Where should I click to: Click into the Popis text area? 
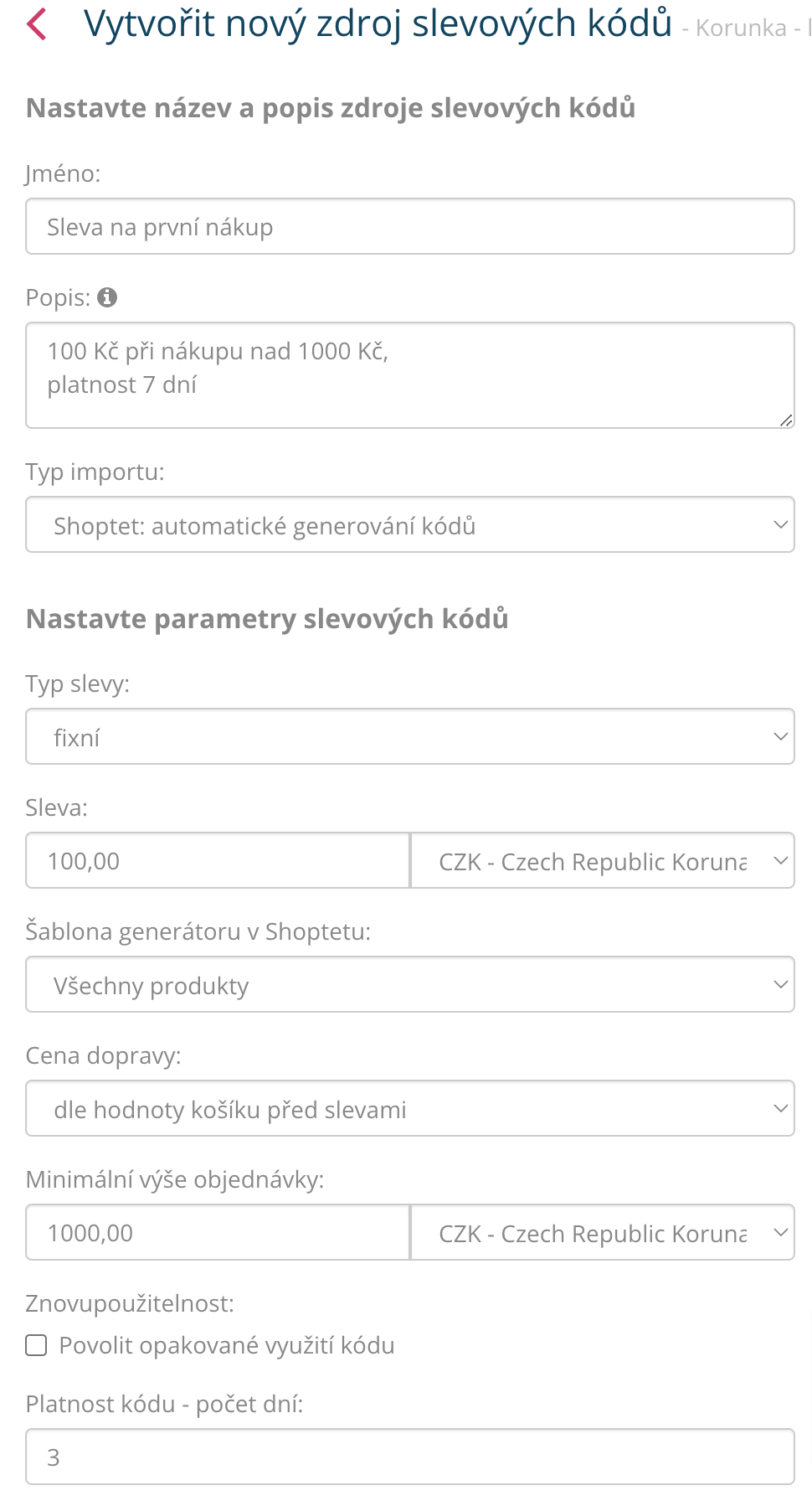tap(409, 375)
